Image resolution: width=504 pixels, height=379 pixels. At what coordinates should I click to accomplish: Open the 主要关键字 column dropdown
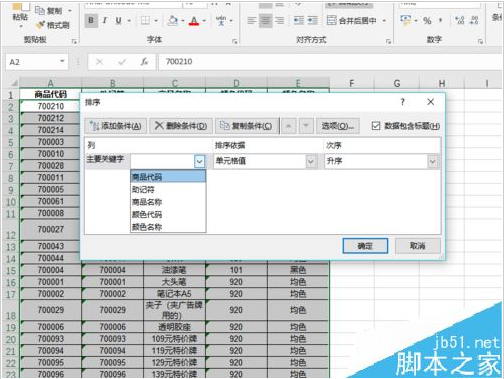tap(199, 162)
